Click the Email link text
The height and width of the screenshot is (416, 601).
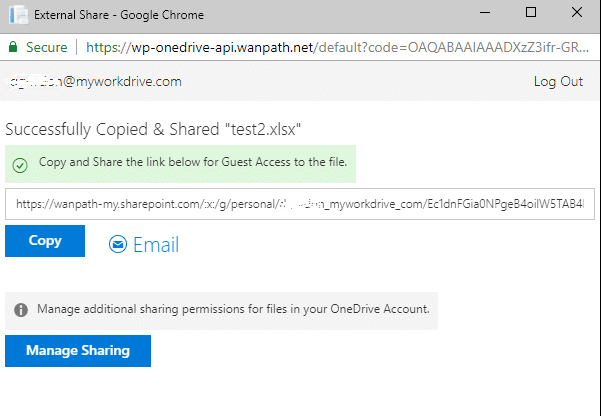tap(156, 243)
